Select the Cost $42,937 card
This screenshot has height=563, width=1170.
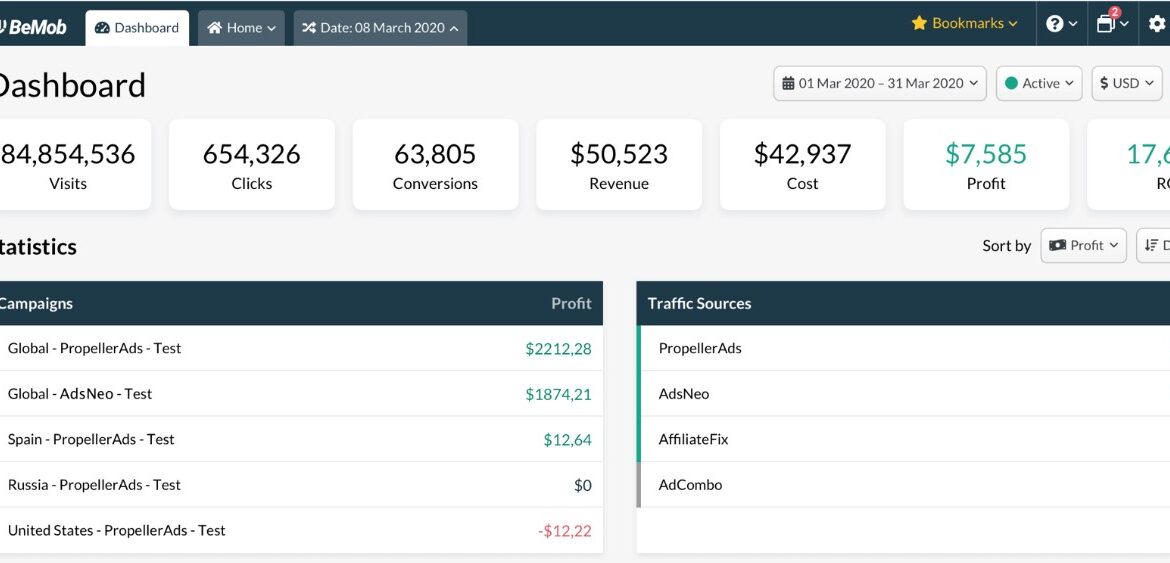click(x=802, y=165)
